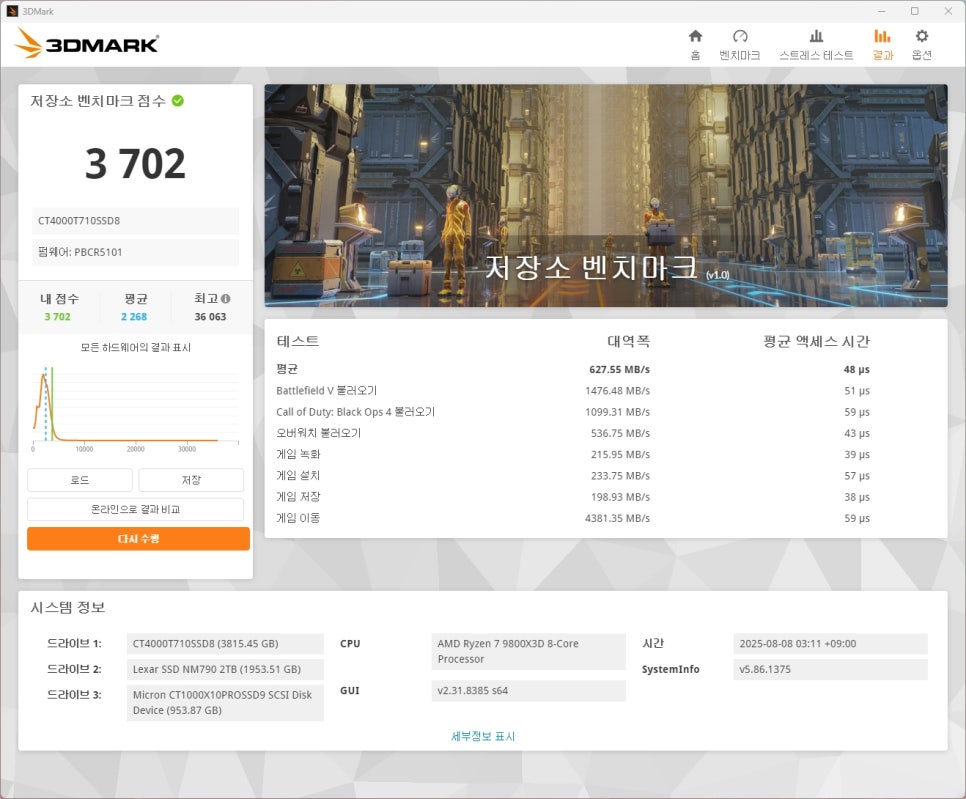Click the 1476.48 MB/s bandwidth value

(617, 391)
